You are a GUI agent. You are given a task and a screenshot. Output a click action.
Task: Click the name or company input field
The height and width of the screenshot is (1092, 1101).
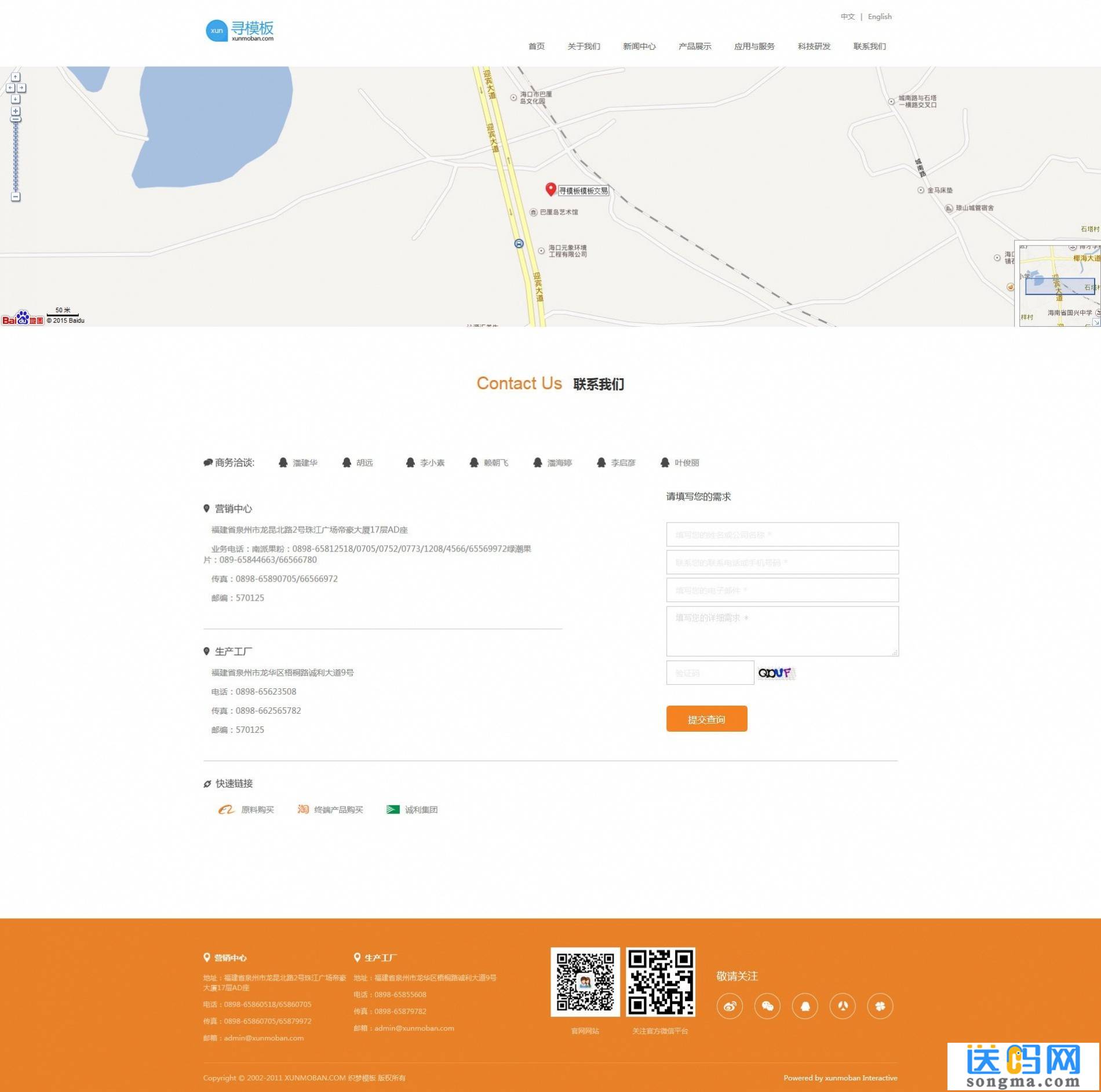point(782,535)
